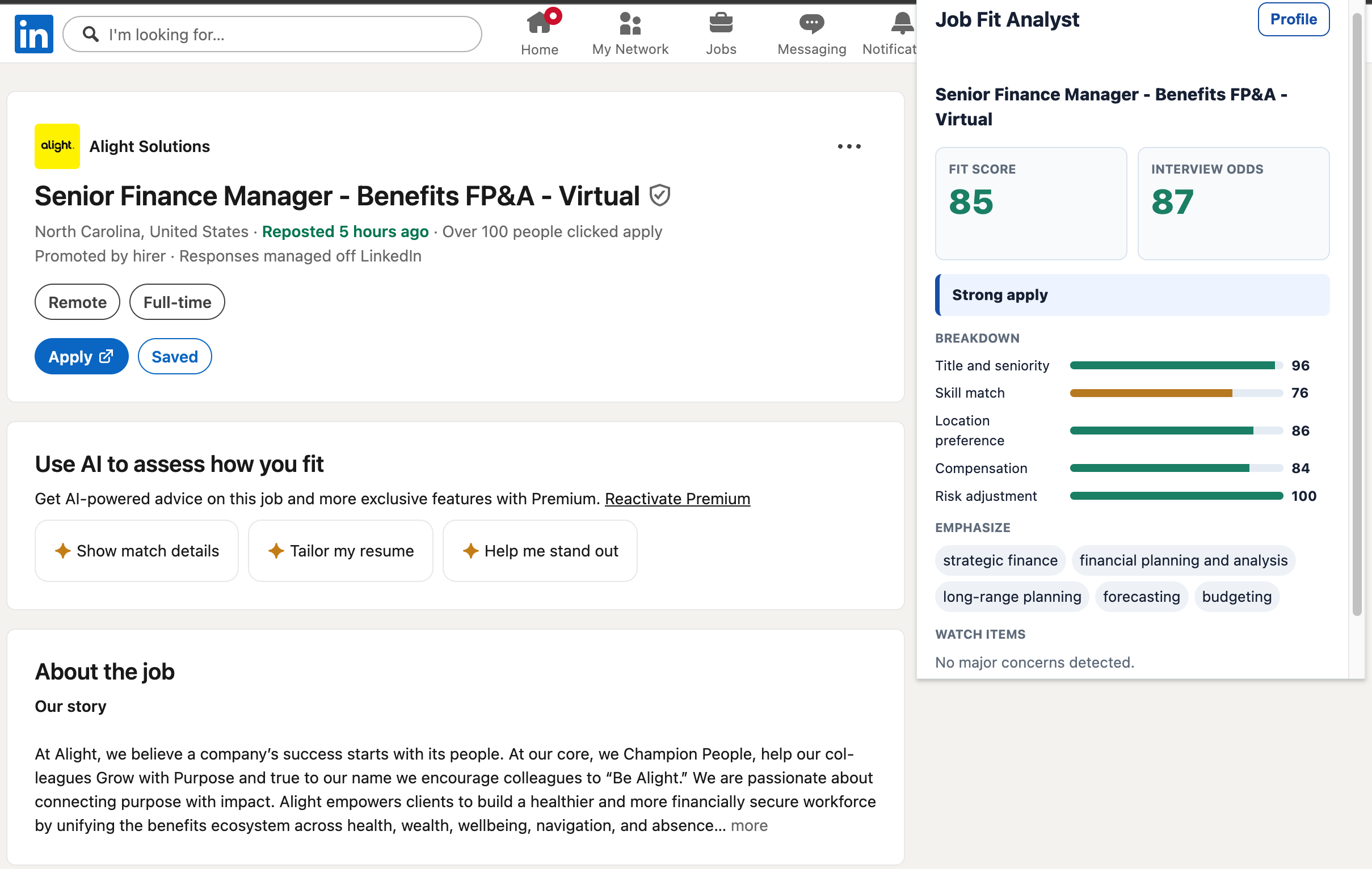Click sparkle icon on Tailor my resume

point(276,551)
